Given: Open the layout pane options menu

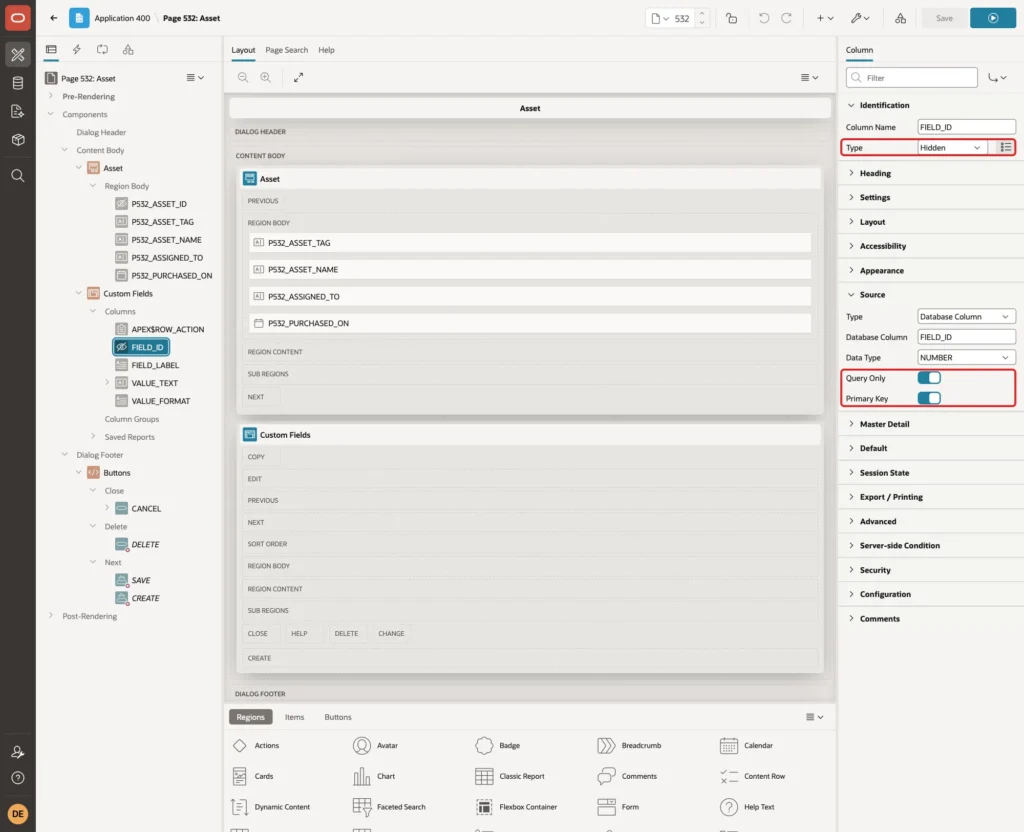Looking at the screenshot, I should tap(810, 77).
